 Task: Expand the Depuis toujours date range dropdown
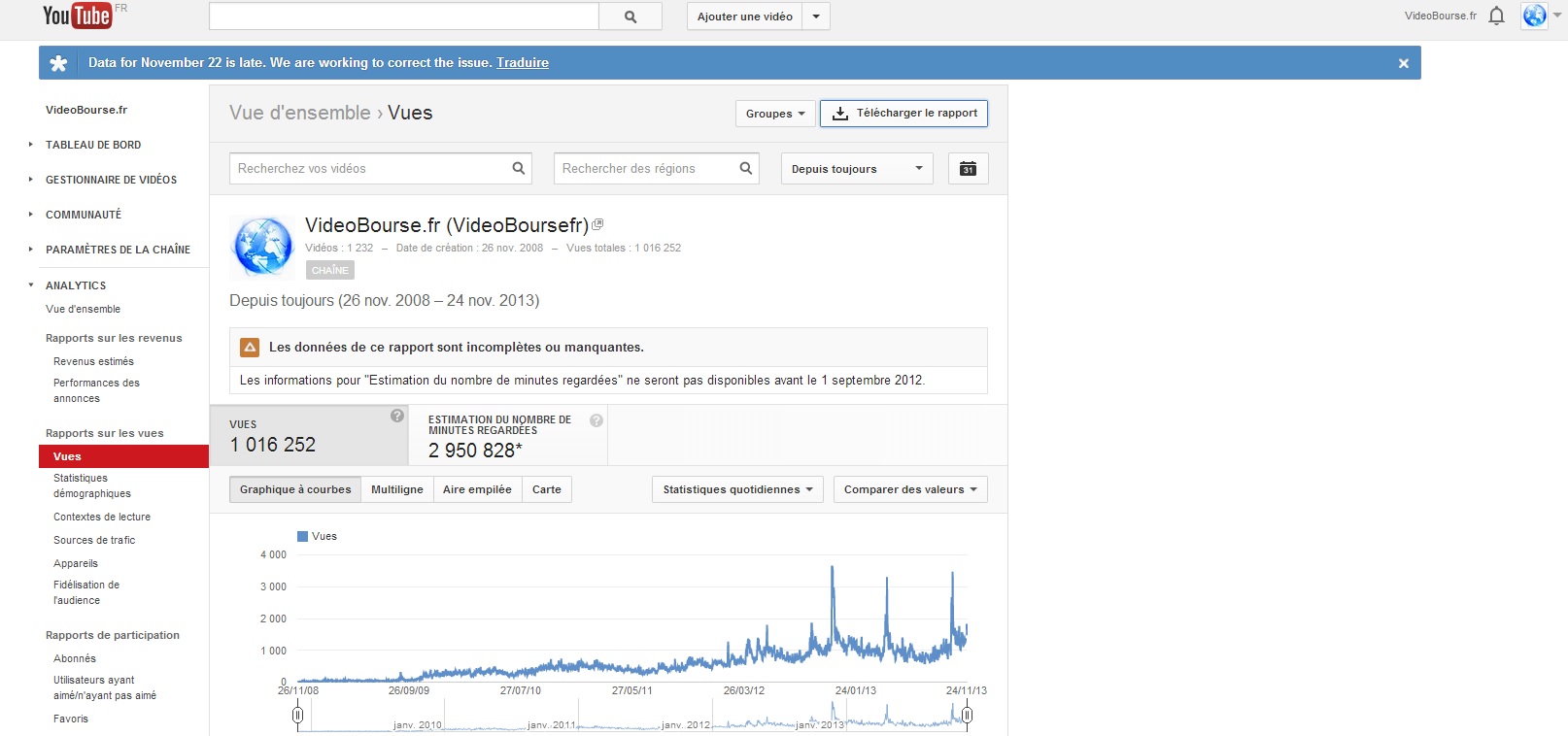pyautogui.click(x=856, y=169)
